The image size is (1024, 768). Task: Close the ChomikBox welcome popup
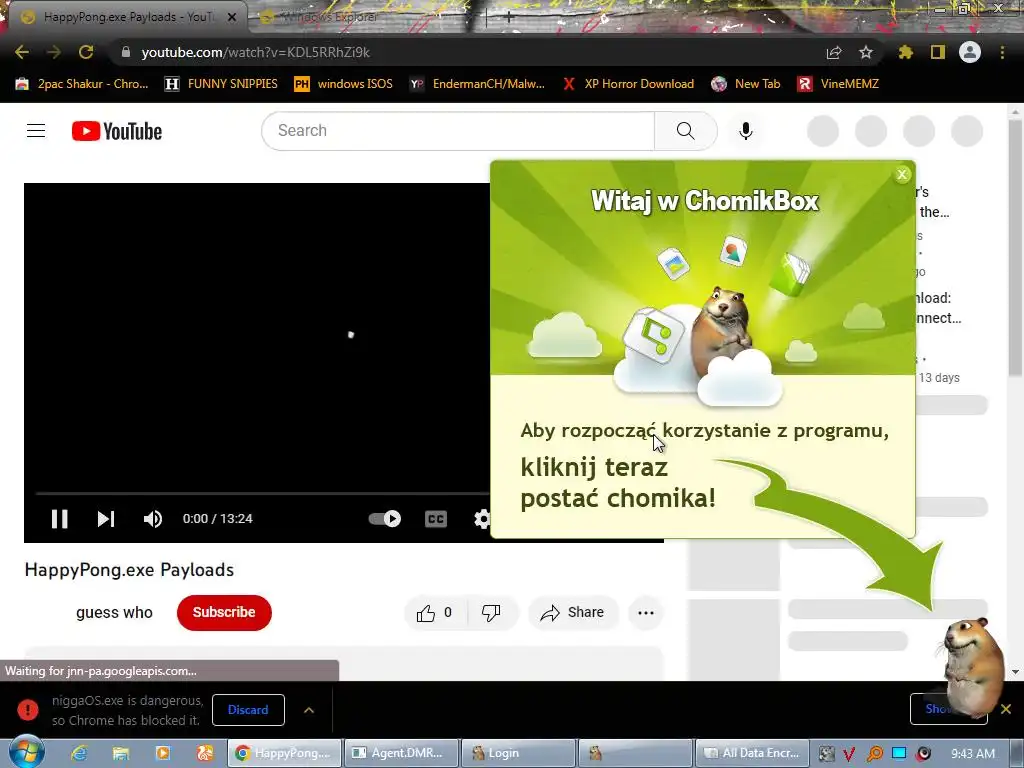tap(902, 174)
